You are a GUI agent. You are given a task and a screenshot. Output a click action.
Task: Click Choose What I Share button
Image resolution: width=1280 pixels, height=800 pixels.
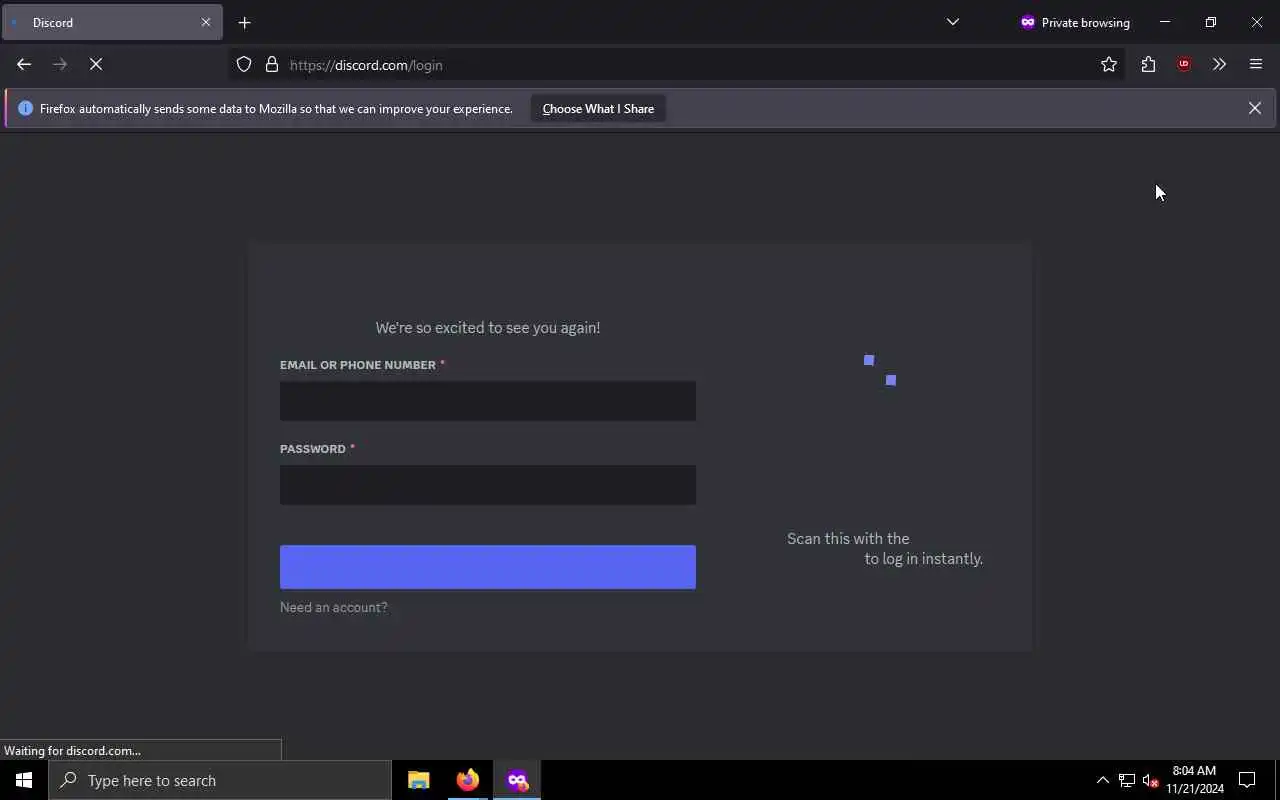[598, 108]
